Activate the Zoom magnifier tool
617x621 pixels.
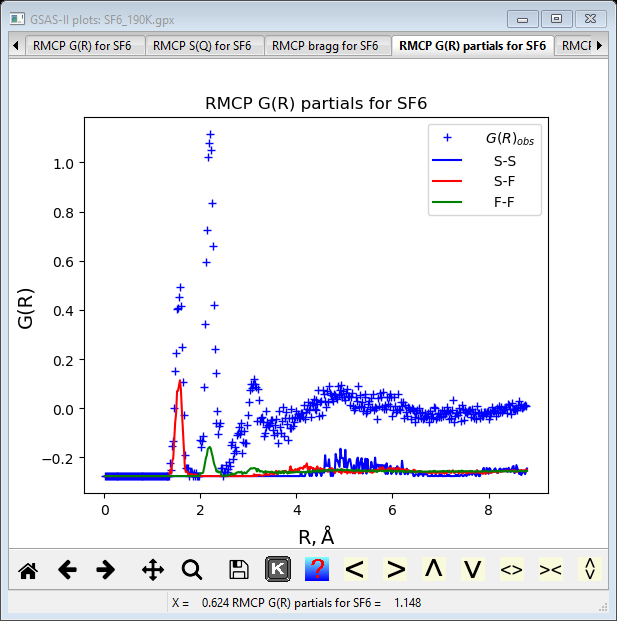192,570
